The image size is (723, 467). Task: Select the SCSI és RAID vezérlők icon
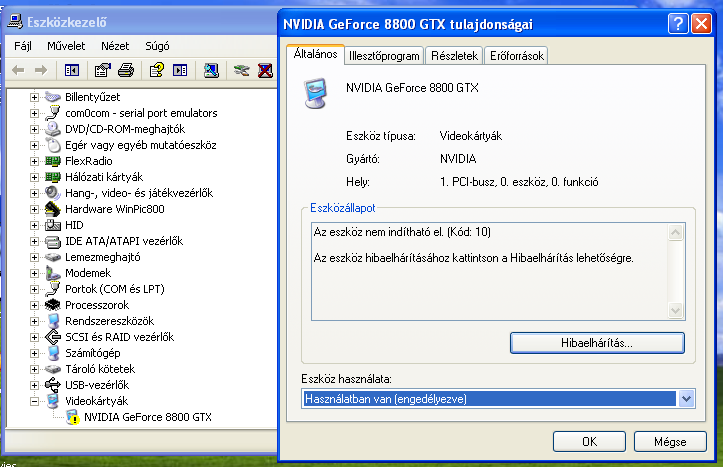53,337
